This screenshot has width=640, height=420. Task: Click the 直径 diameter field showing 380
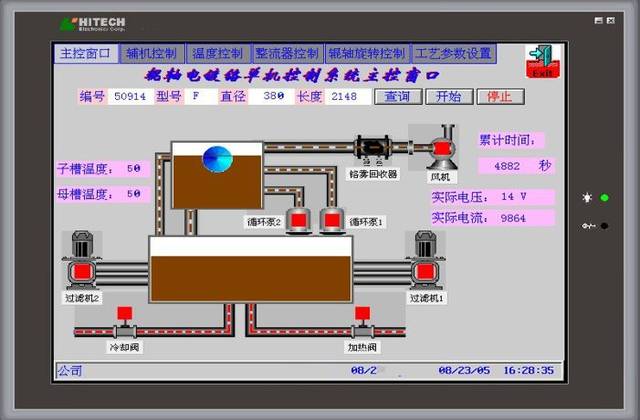tap(273, 97)
